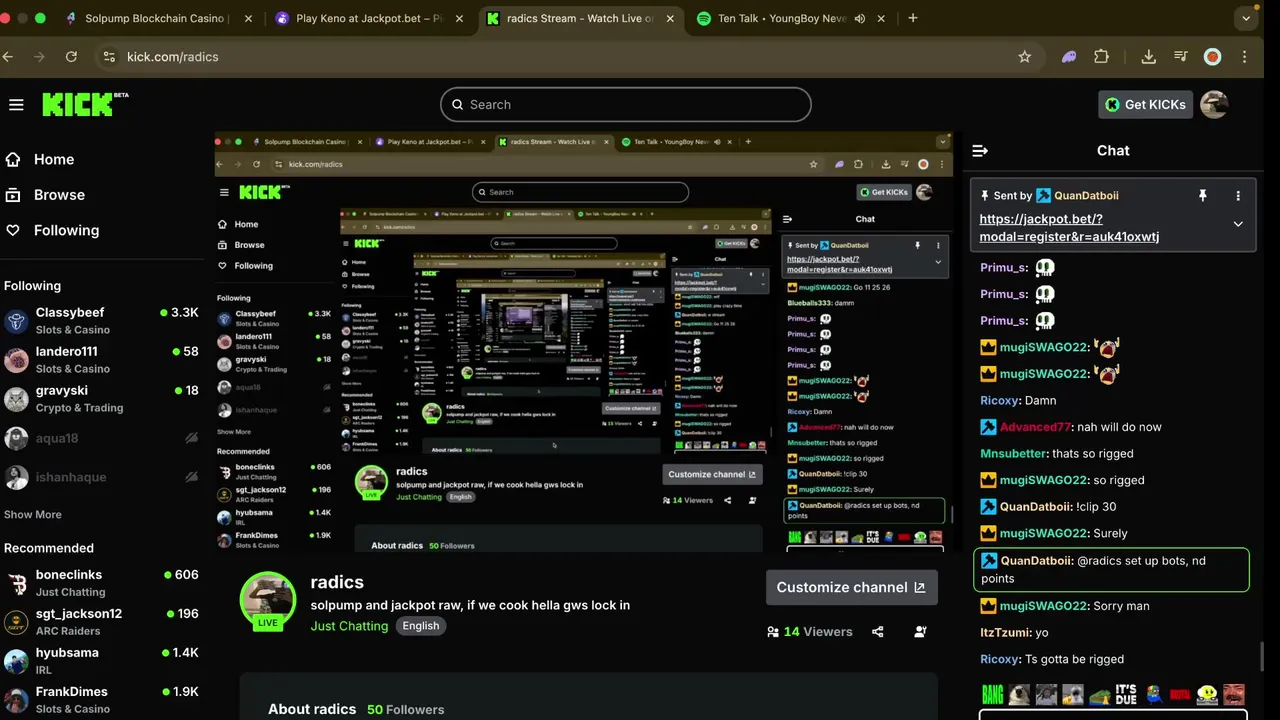Click the purple extension icon in toolbar

(1069, 57)
